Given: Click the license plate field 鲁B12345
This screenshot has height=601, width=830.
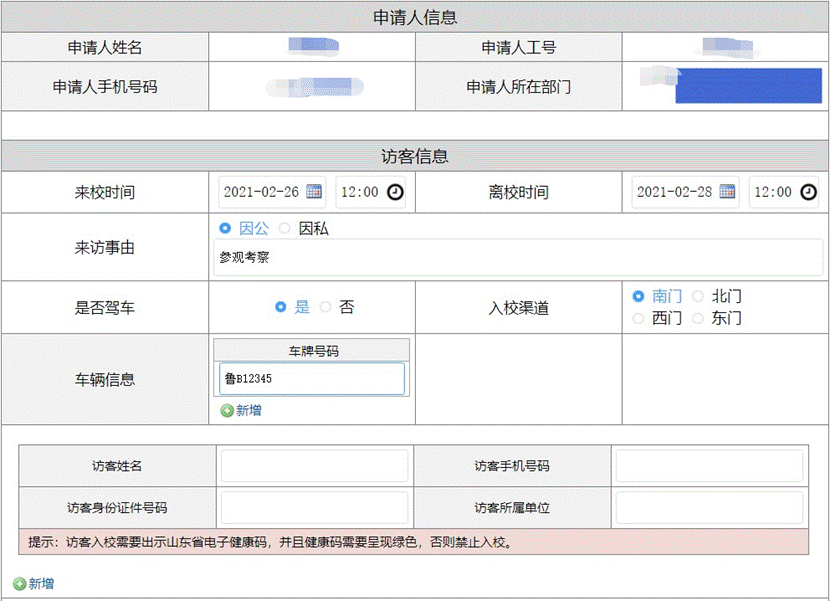Looking at the screenshot, I should click(x=312, y=379).
